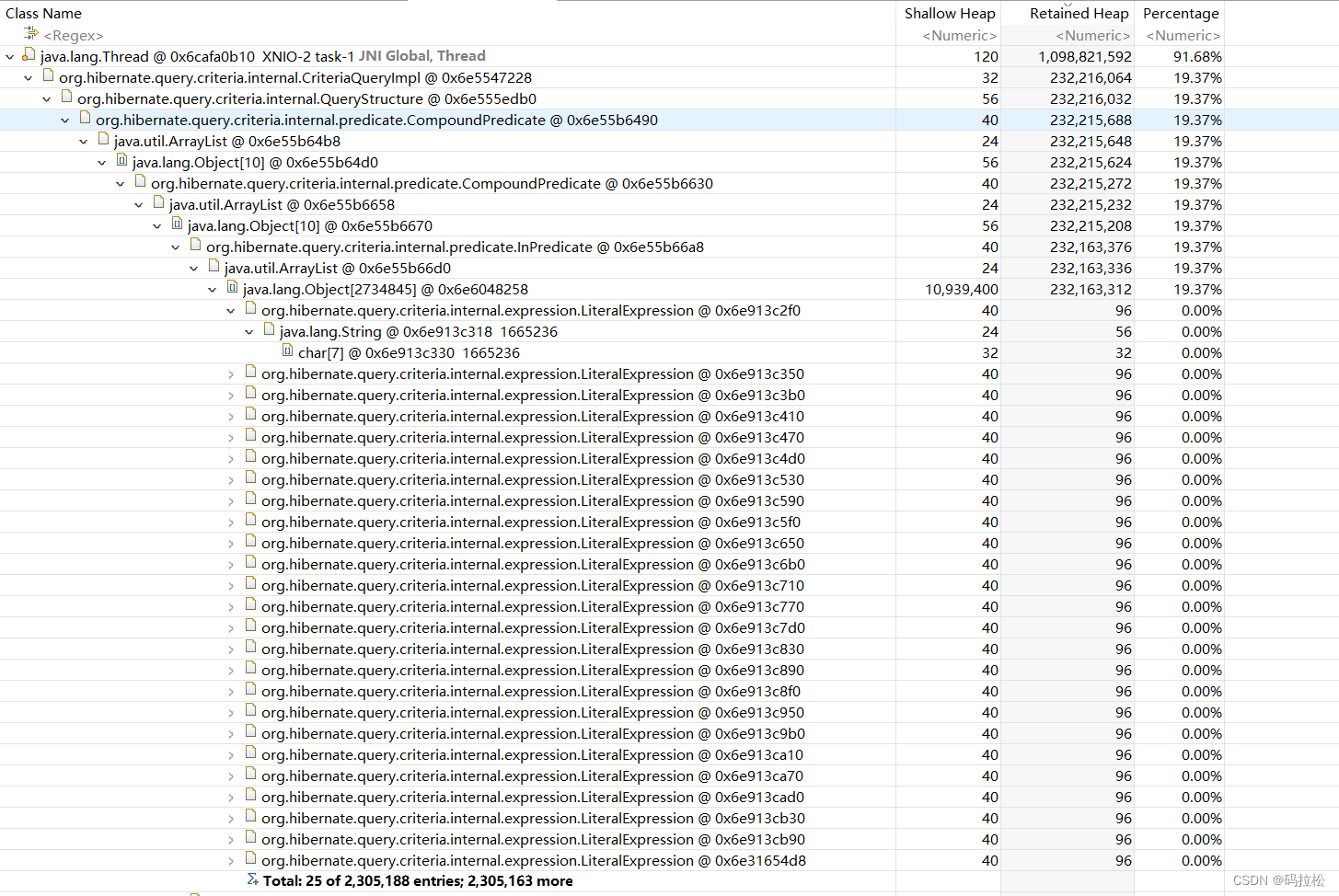Click the icon of LiteralExpression @ 0x6e913c3b0
This screenshot has height=896, width=1339.
(250, 394)
